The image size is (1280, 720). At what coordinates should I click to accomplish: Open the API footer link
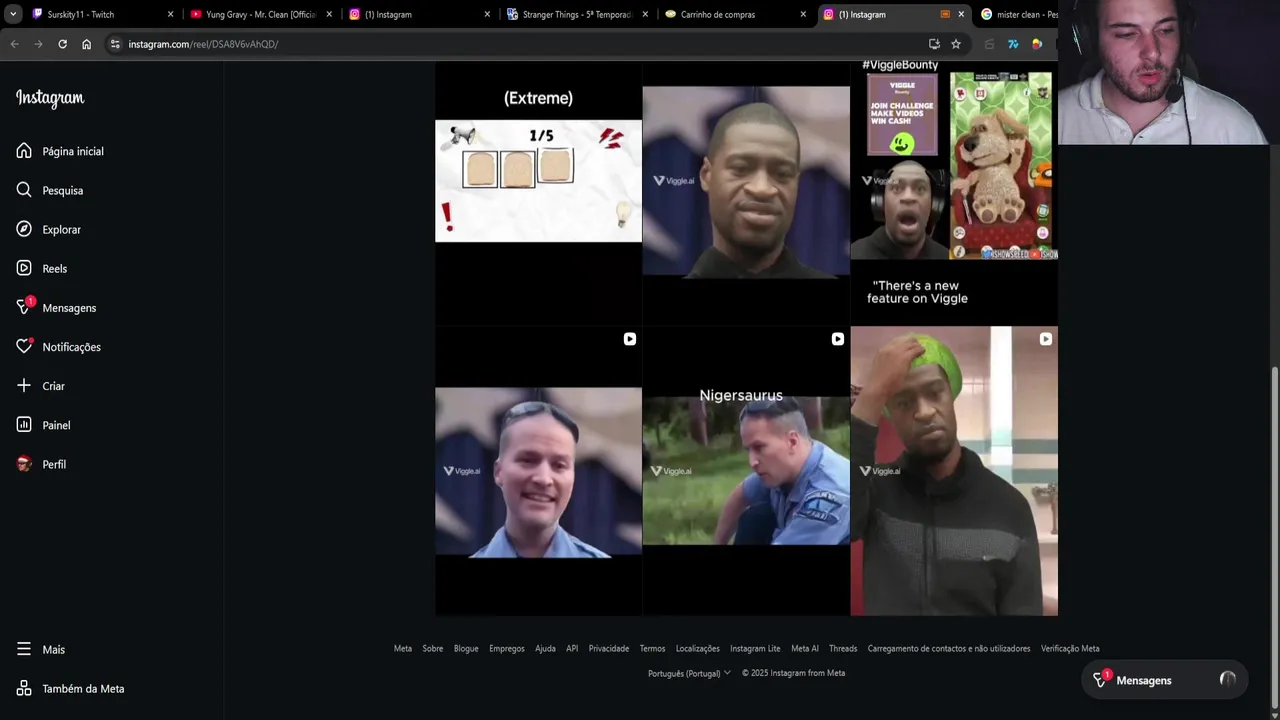point(572,648)
